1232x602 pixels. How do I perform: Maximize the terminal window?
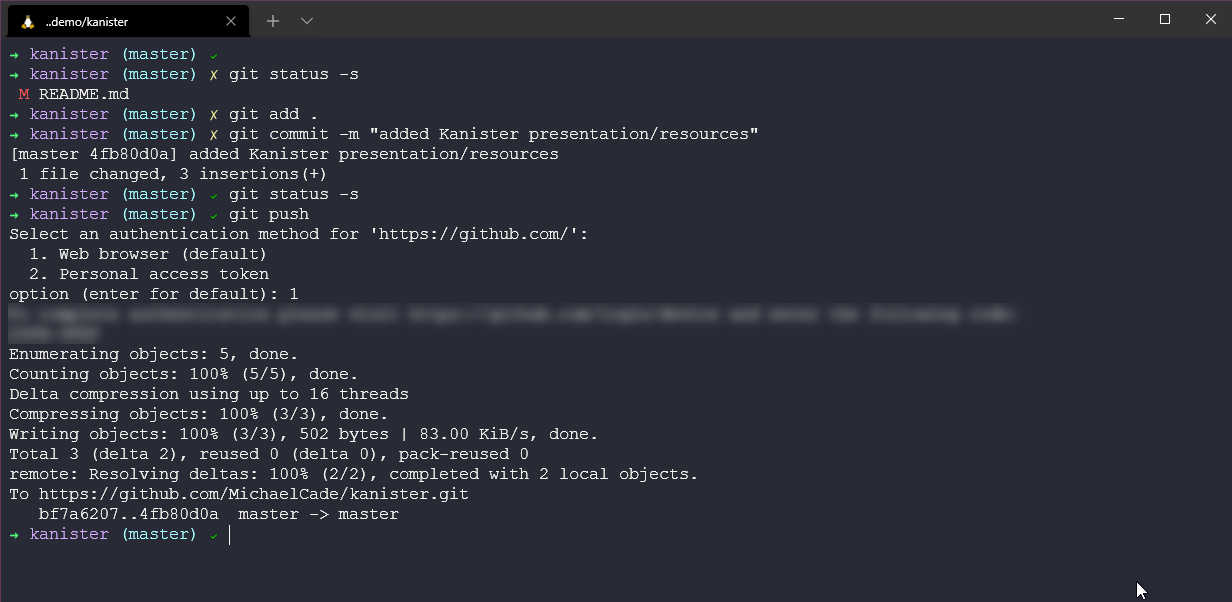coord(1165,19)
